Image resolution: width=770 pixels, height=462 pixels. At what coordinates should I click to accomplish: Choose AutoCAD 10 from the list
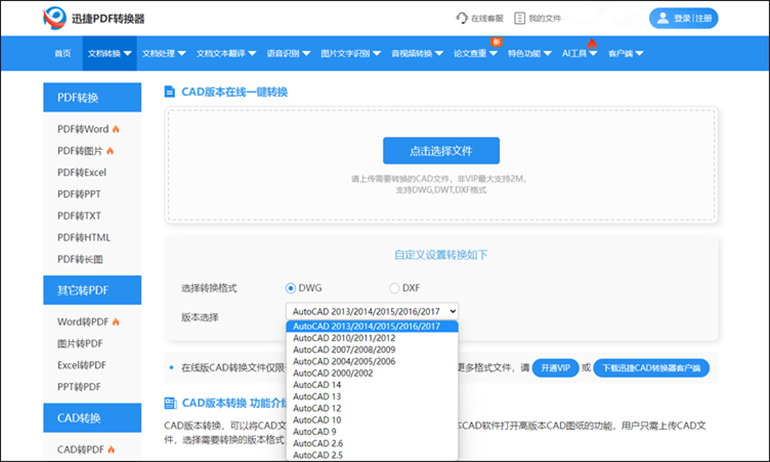372,420
